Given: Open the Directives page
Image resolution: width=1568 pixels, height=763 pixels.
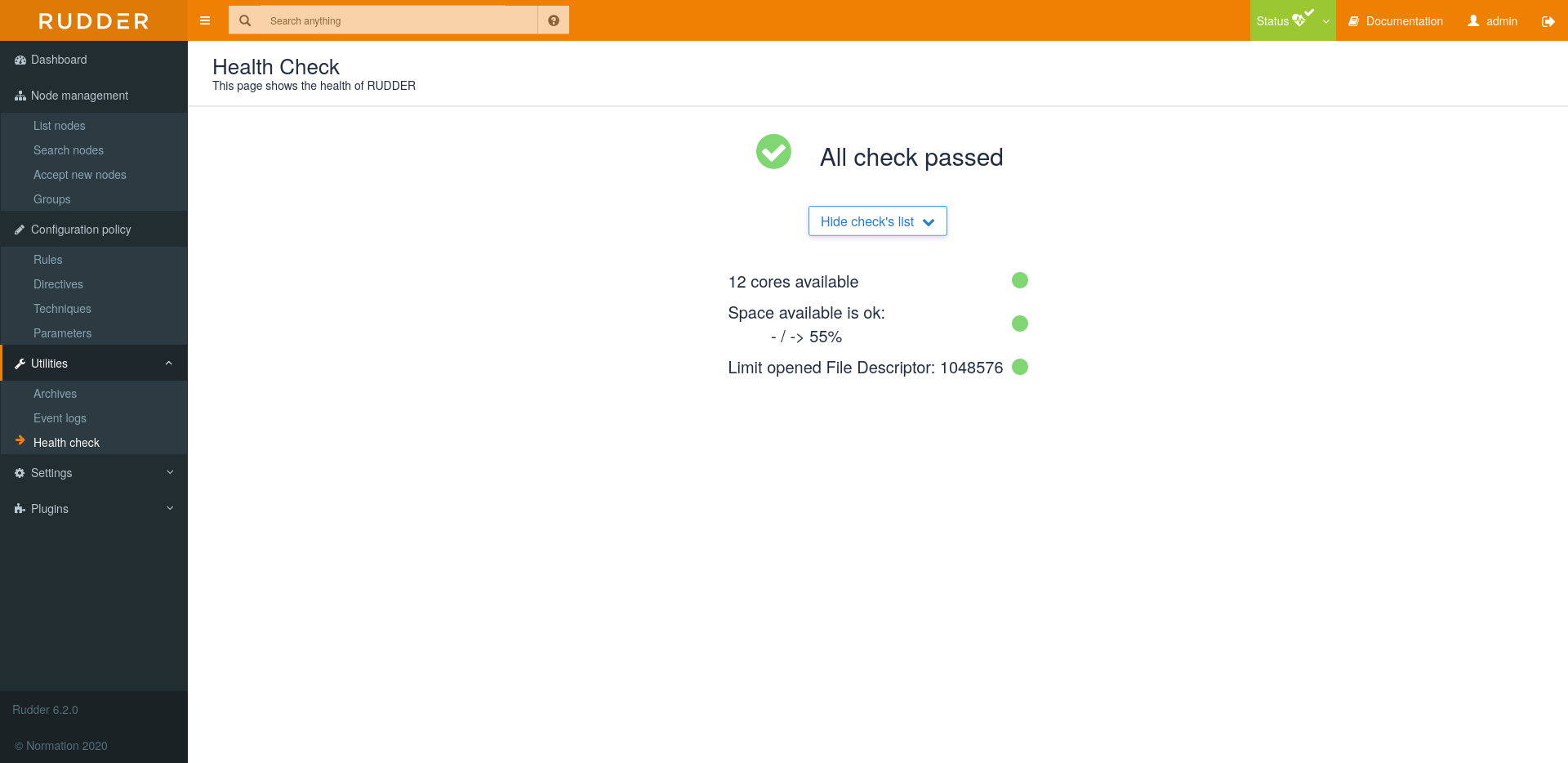Looking at the screenshot, I should point(58,284).
